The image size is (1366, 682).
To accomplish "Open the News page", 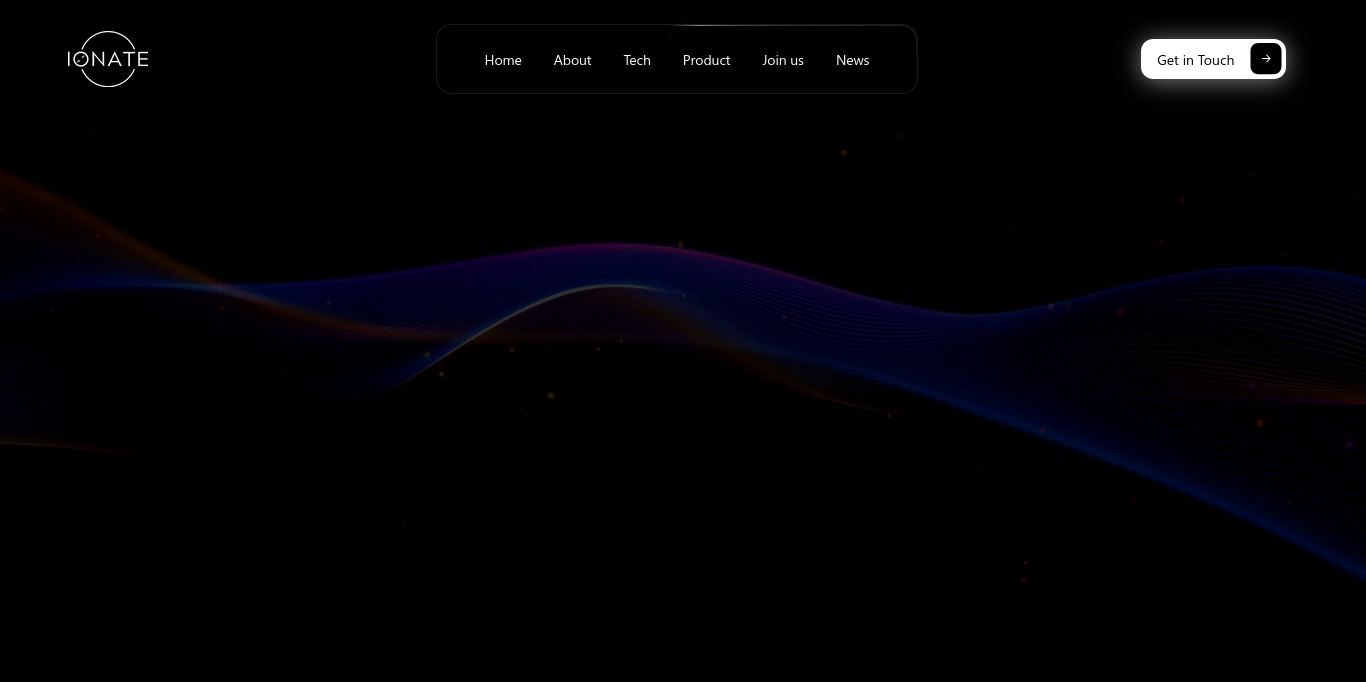I will coord(852,60).
